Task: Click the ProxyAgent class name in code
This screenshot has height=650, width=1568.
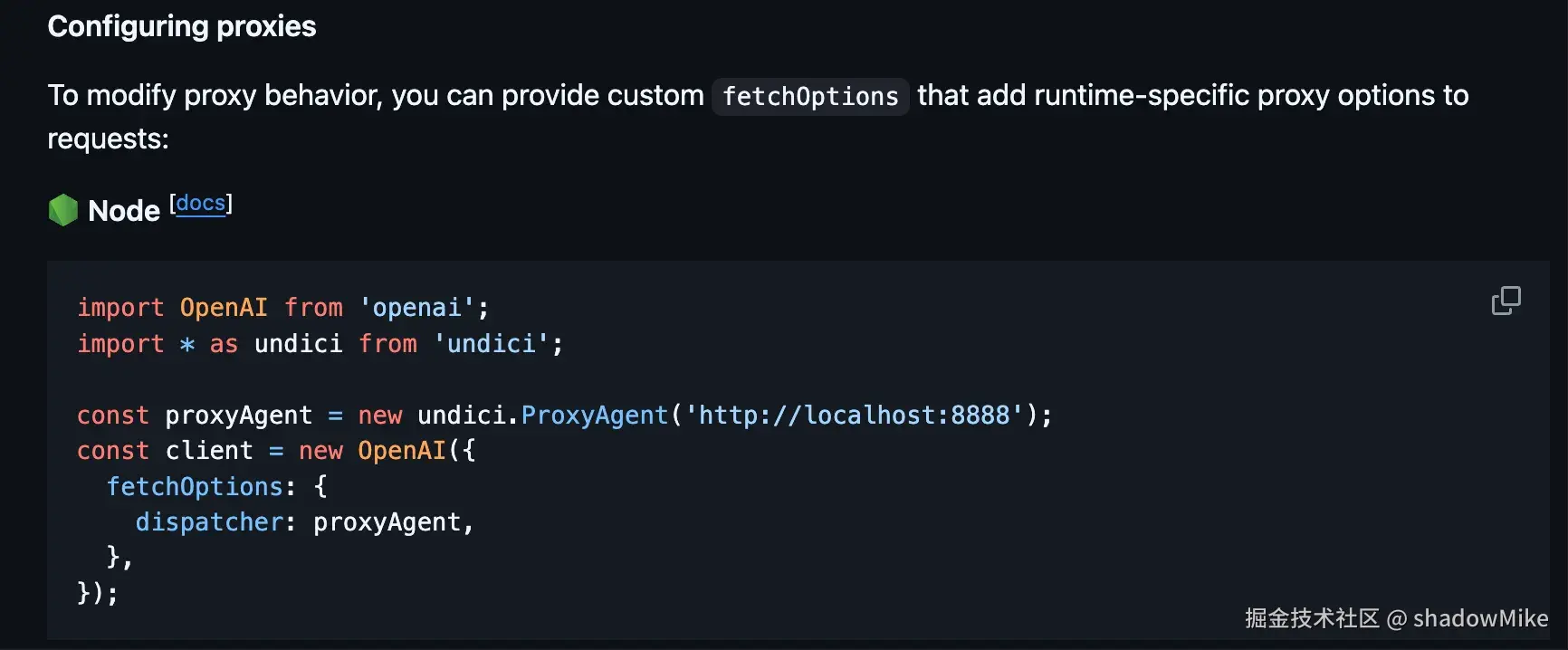Action: [594, 416]
